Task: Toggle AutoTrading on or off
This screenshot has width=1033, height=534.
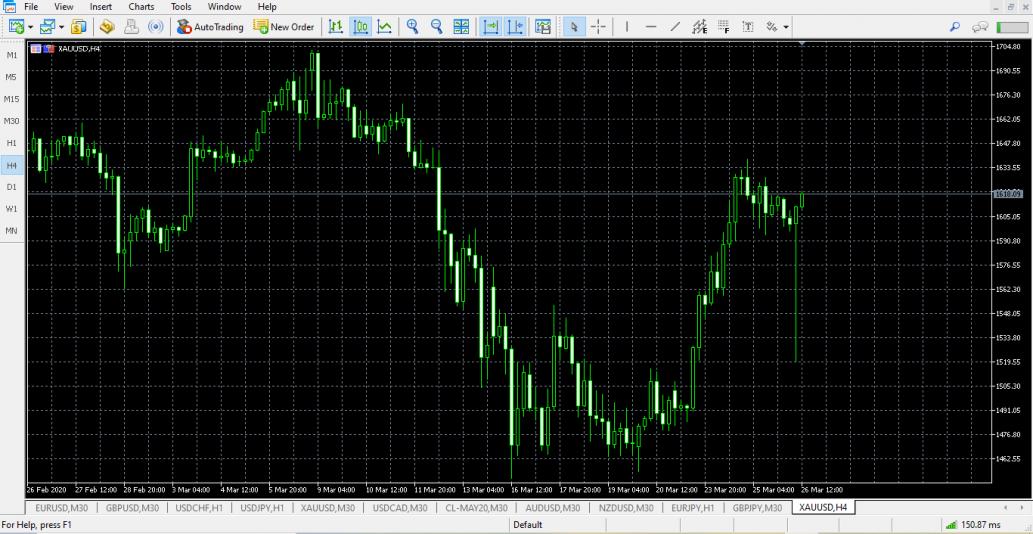Action: pos(210,27)
